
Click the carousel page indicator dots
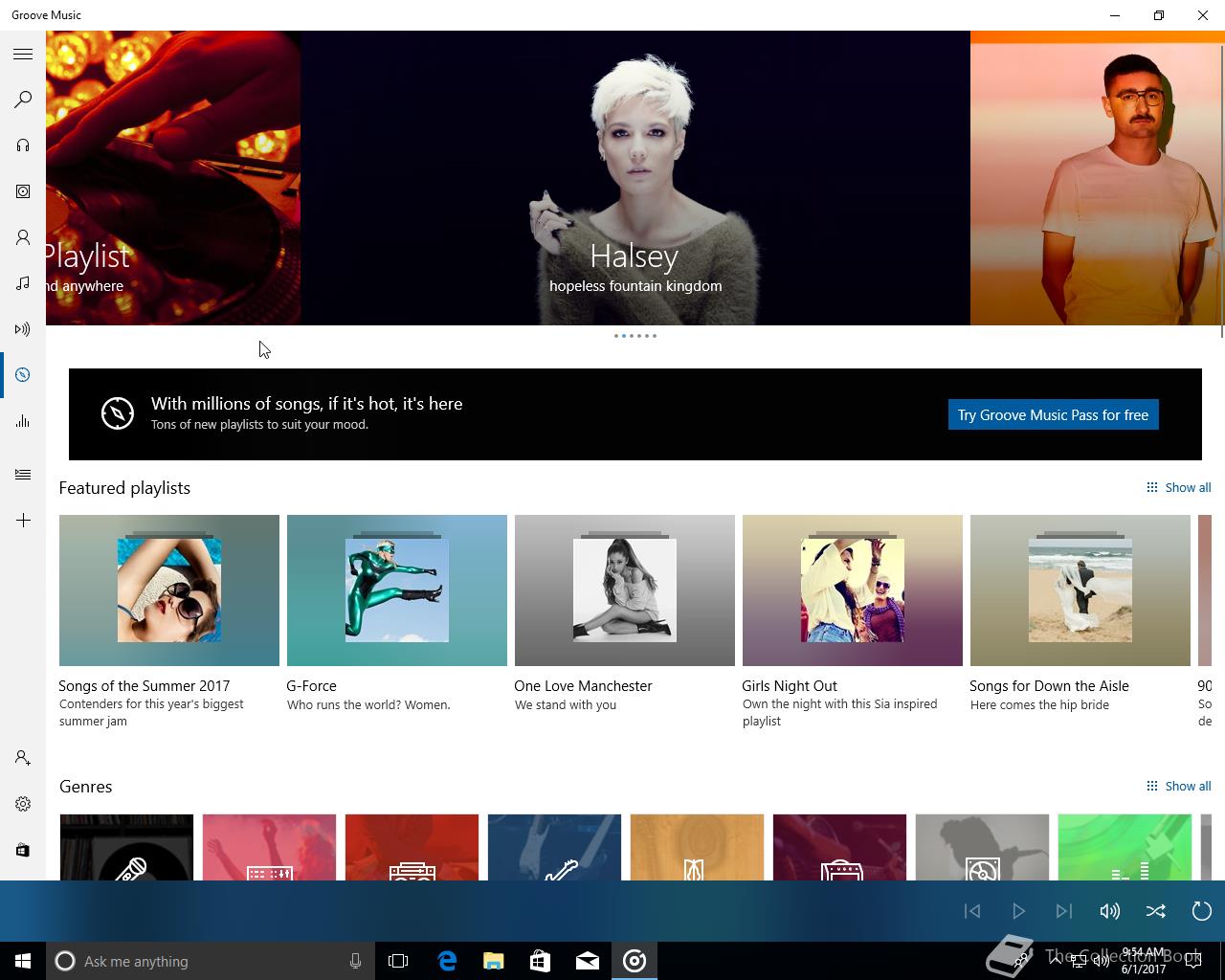pos(635,336)
